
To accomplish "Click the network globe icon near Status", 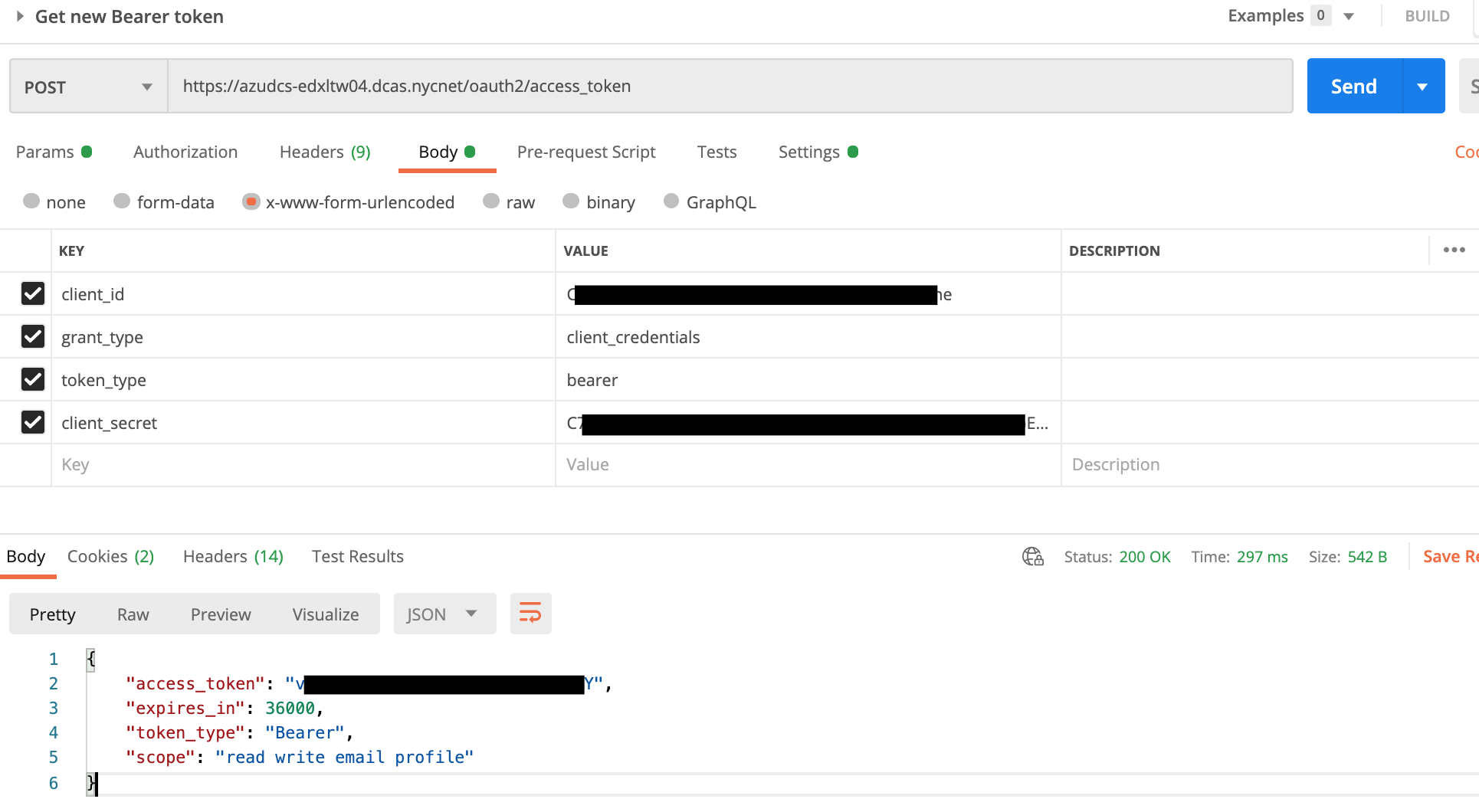I will tap(1033, 557).
